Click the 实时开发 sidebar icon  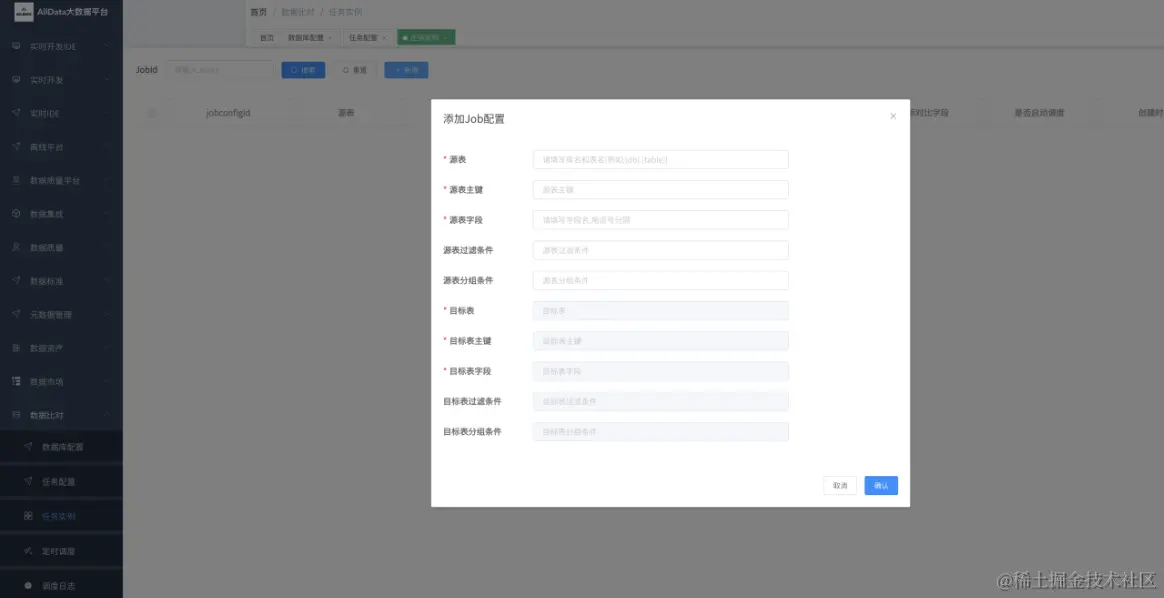click(16, 79)
